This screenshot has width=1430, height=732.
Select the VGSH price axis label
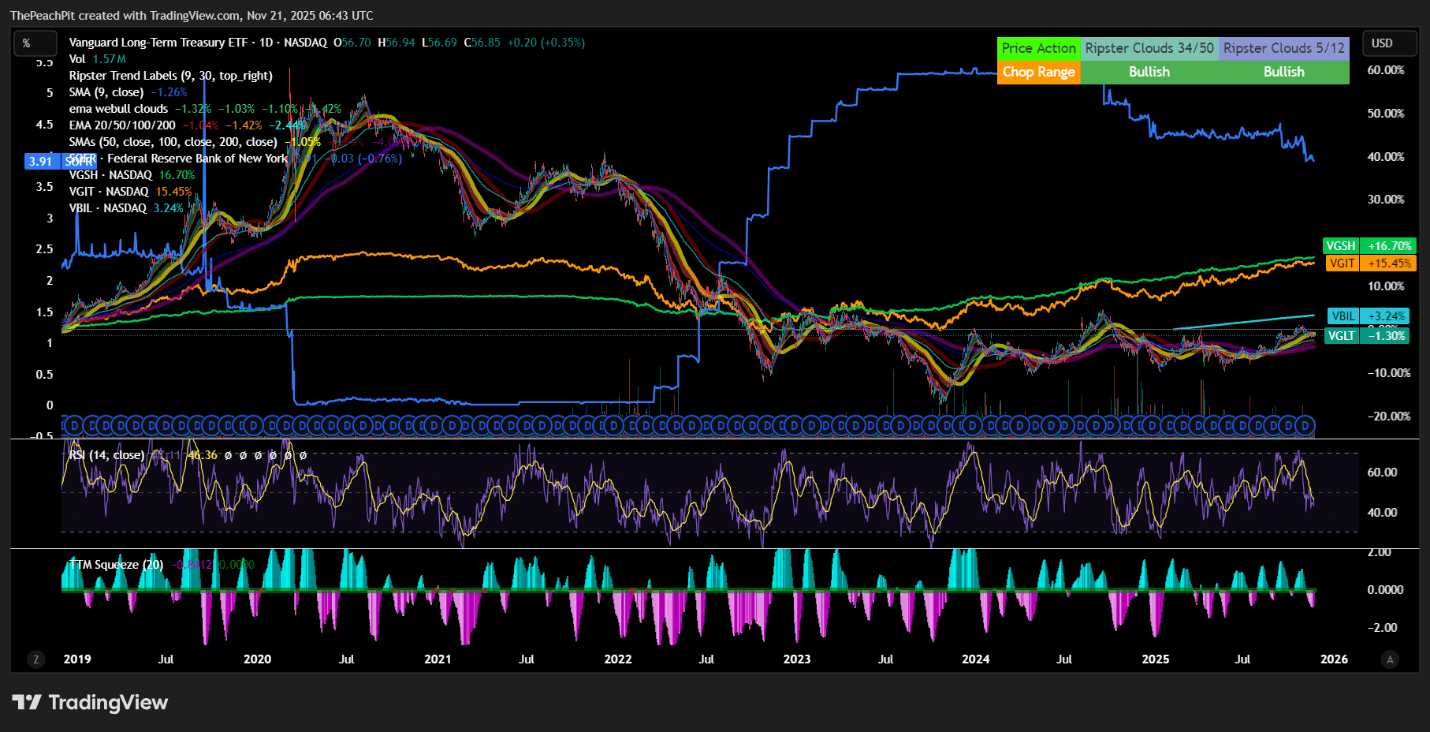coord(1367,245)
